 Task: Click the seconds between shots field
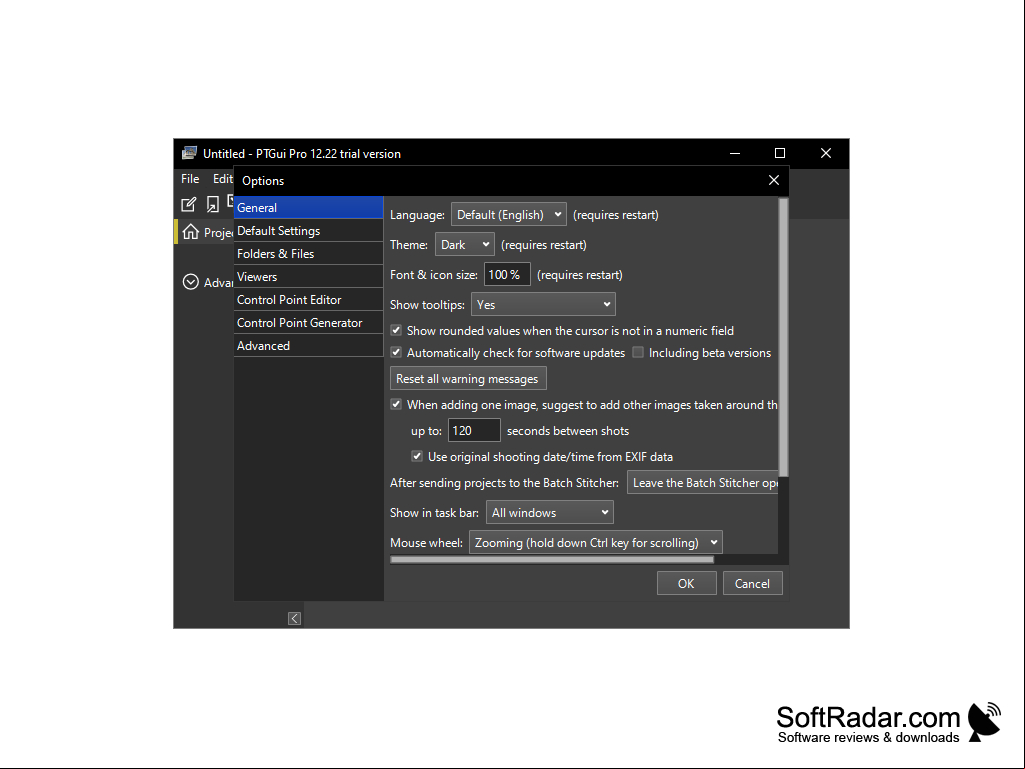pyautogui.click(x=474, y=430)
